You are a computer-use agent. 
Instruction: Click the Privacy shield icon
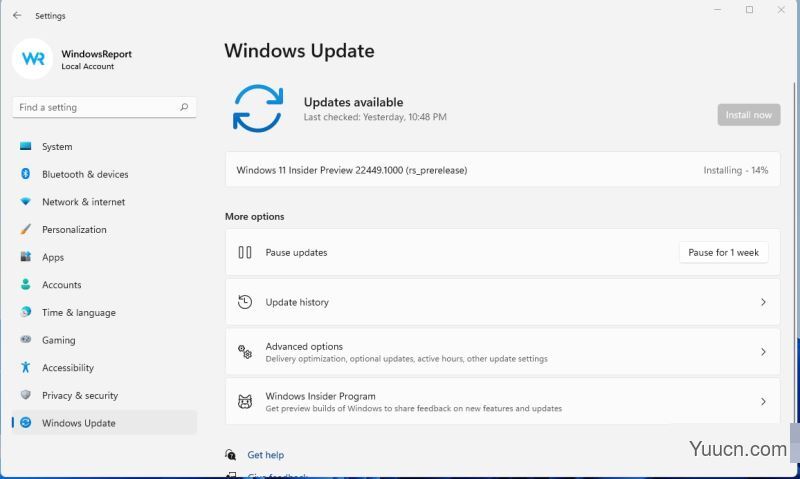[x=26, y=394]
